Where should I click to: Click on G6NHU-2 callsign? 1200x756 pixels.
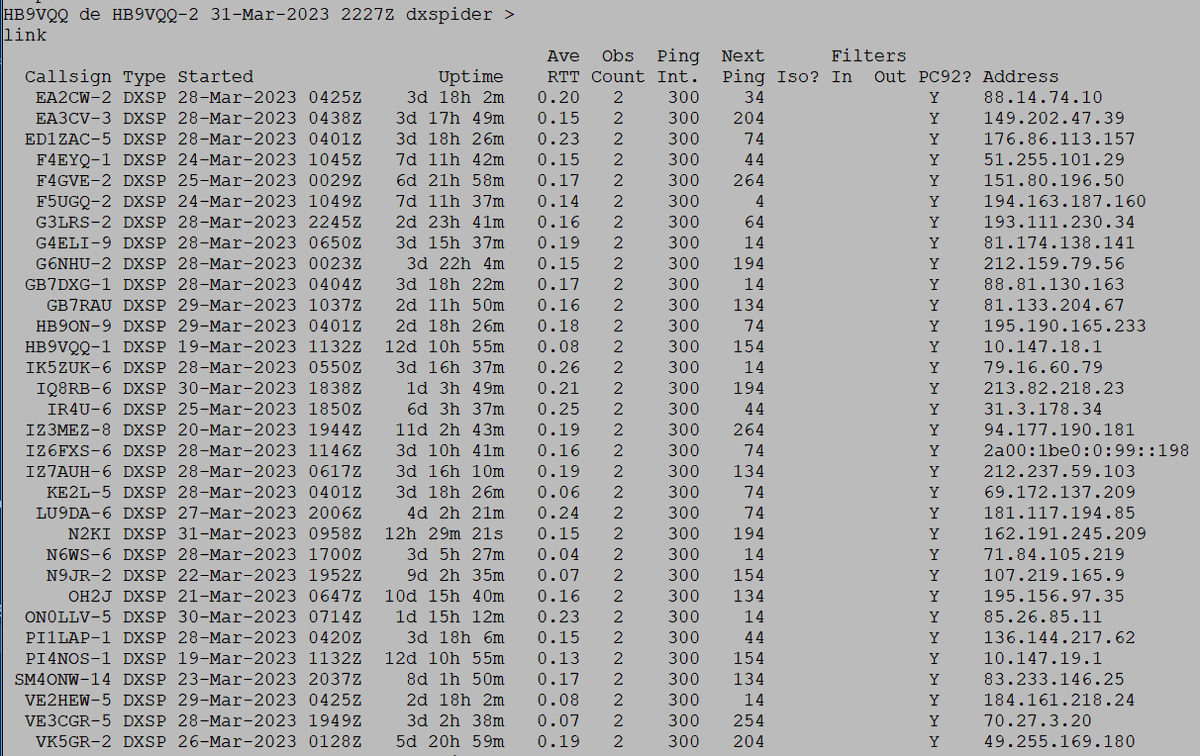74,264
